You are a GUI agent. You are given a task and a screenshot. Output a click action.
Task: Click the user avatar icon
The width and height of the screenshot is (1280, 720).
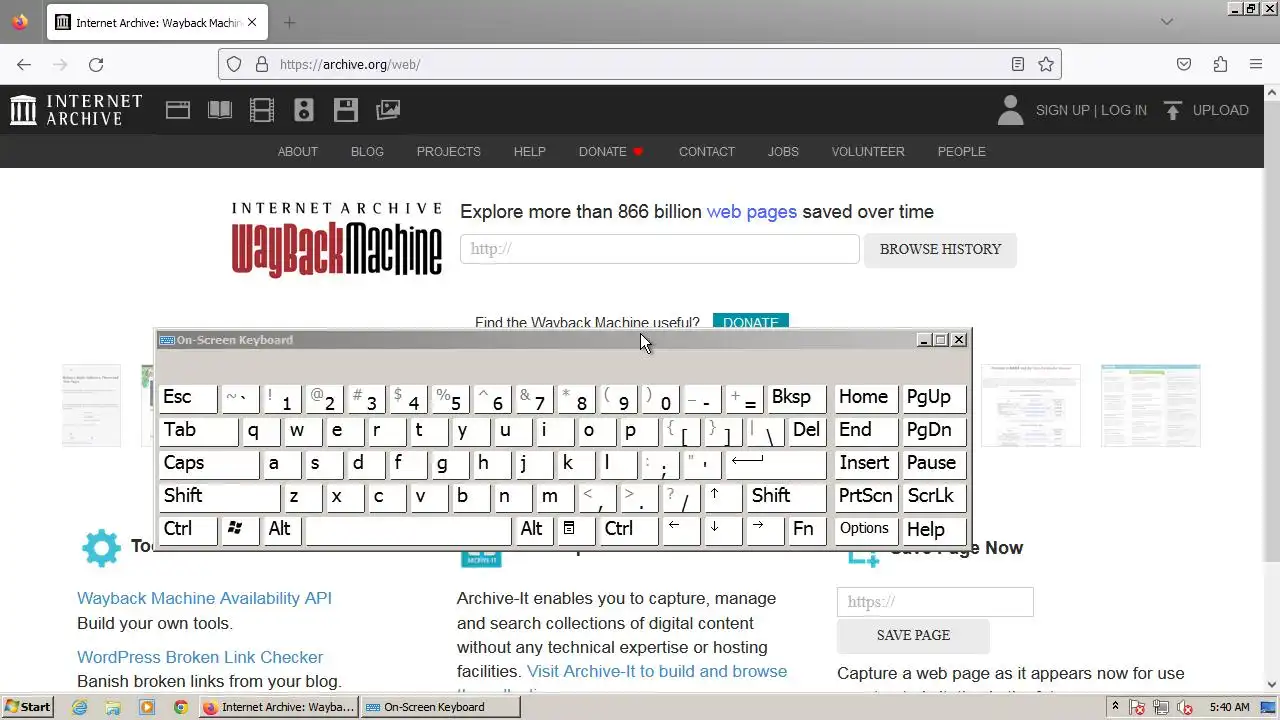coord(1011,110)
